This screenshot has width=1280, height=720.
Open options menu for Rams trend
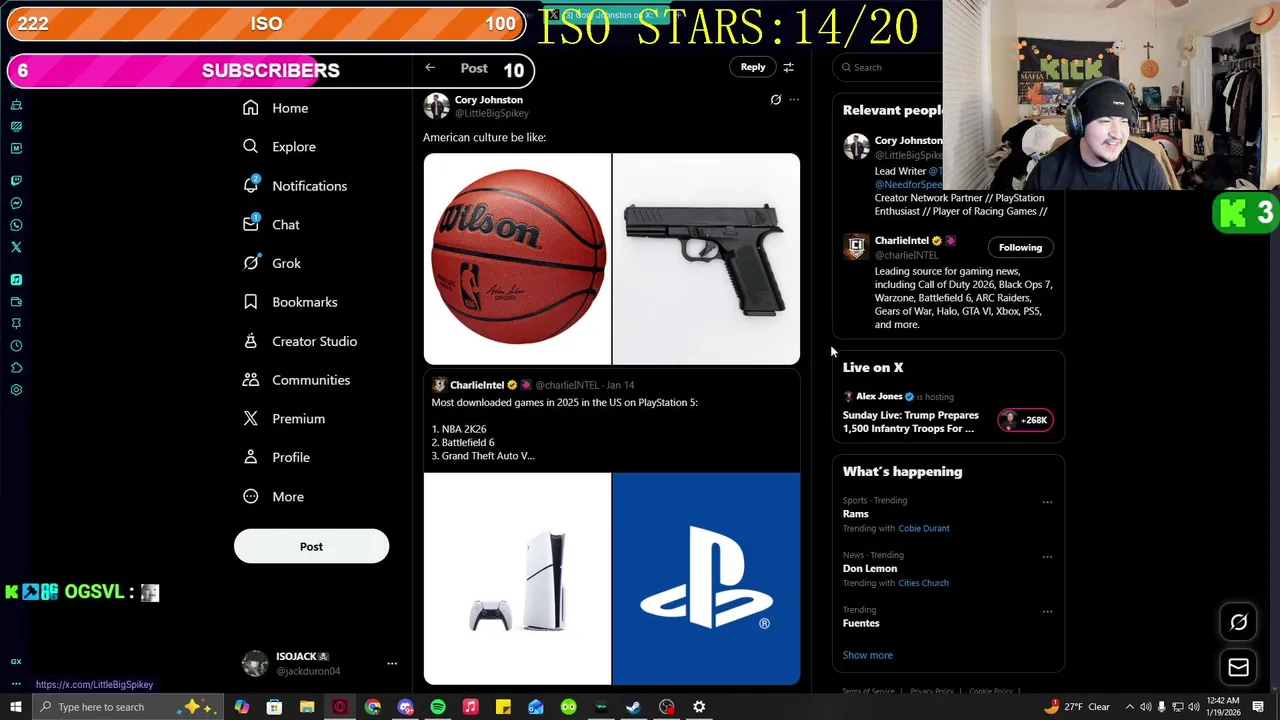click(x=1047, y=502)
